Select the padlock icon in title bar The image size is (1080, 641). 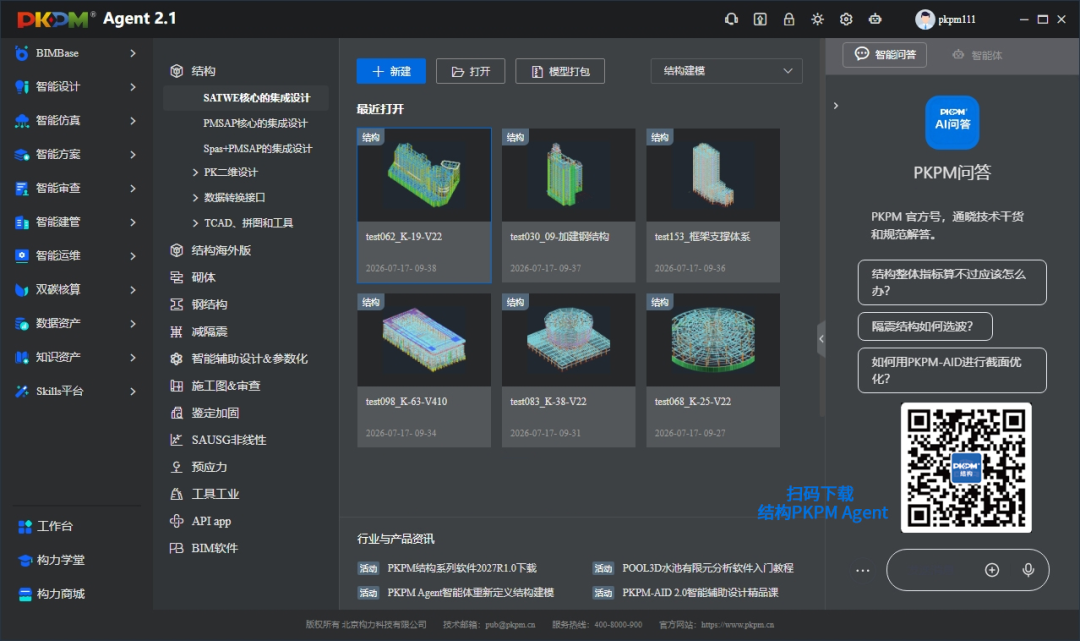789,19
